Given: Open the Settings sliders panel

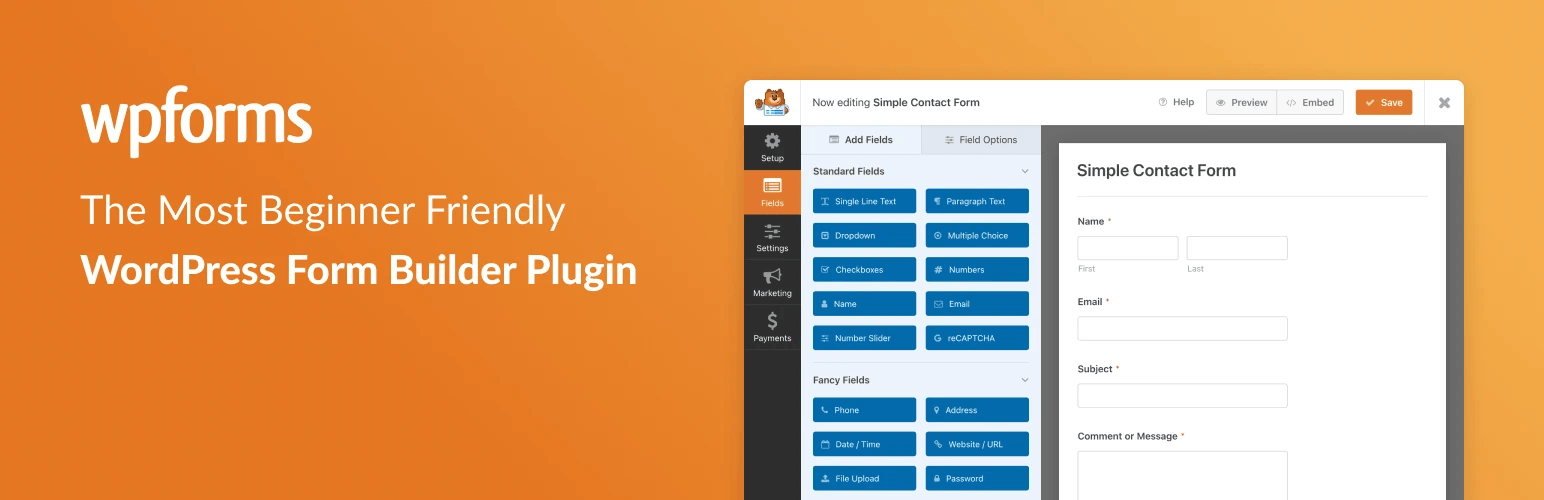Looking at the screenshot, I should tap(772, 237).
